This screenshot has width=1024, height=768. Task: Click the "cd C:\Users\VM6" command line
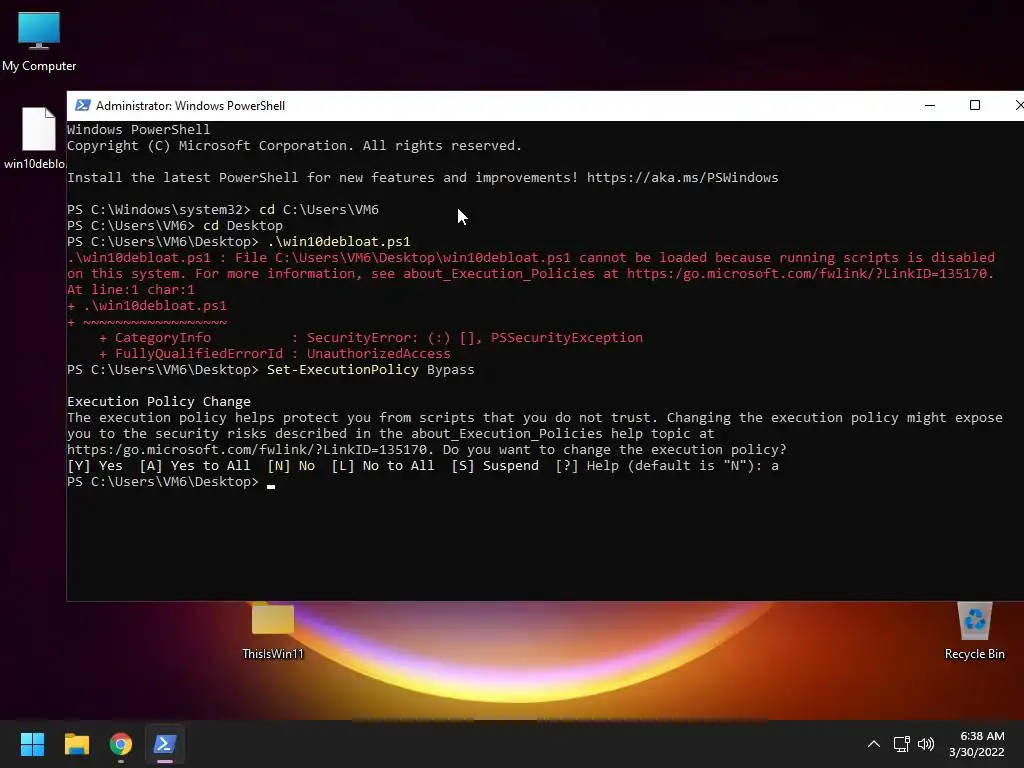tap(319, 210)
